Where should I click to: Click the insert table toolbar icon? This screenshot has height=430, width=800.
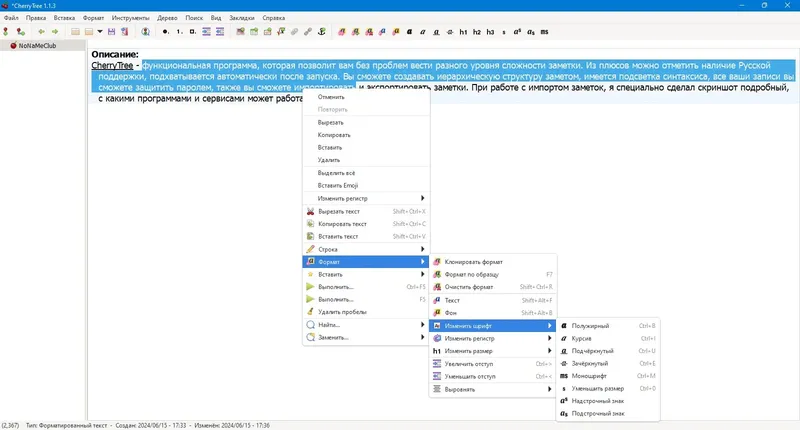click(x=254, y=32)
